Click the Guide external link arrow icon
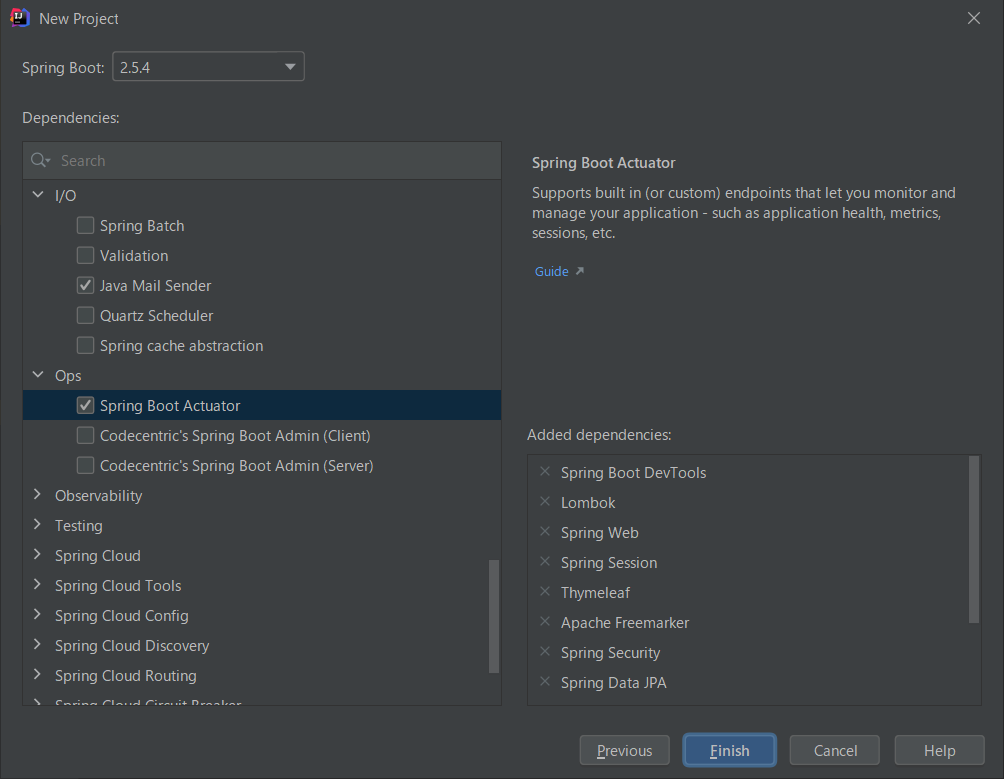 [579, 271]
